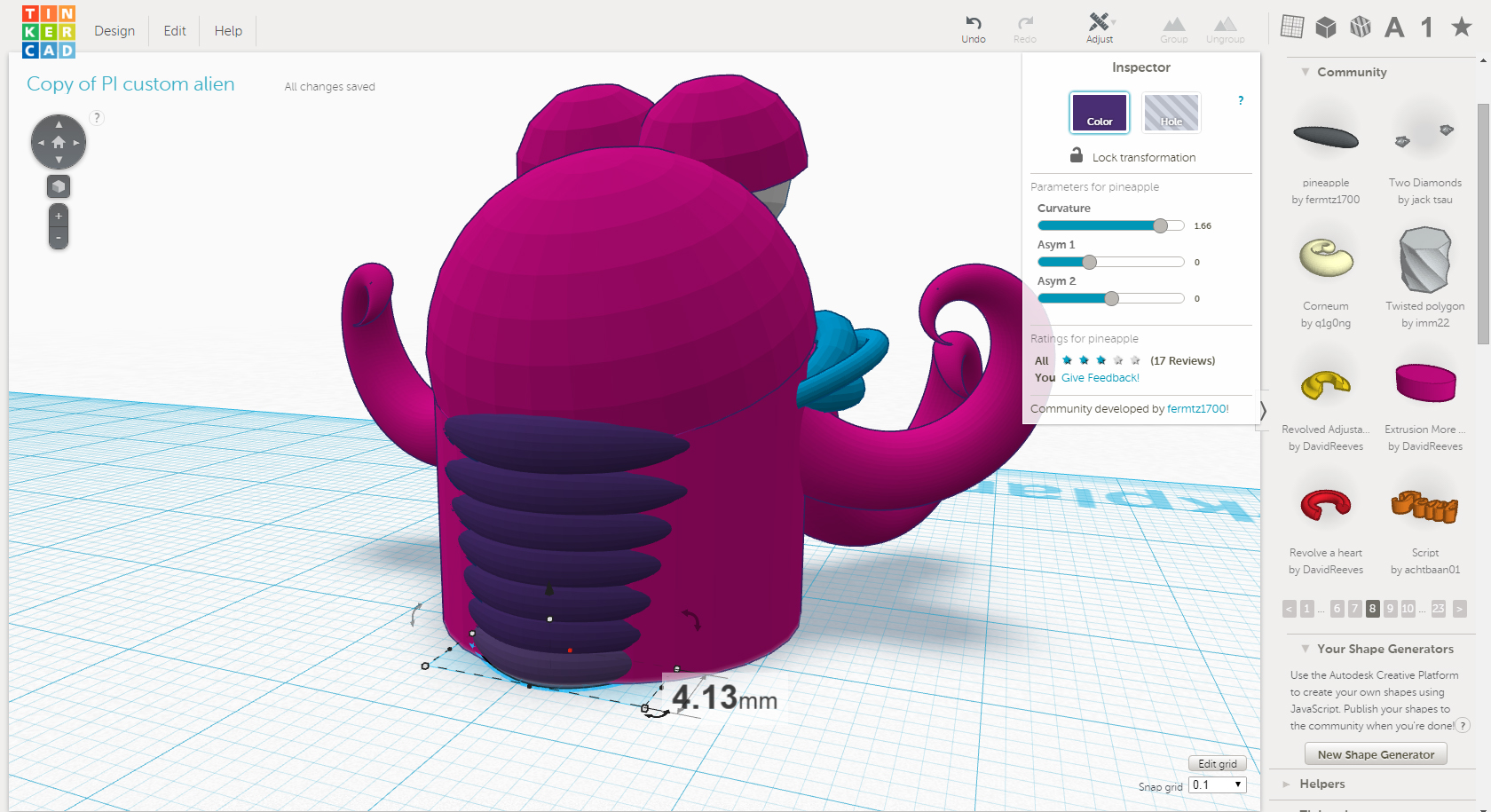Select the Revolve a heart thumbnail

click(x=1326, y=504)
